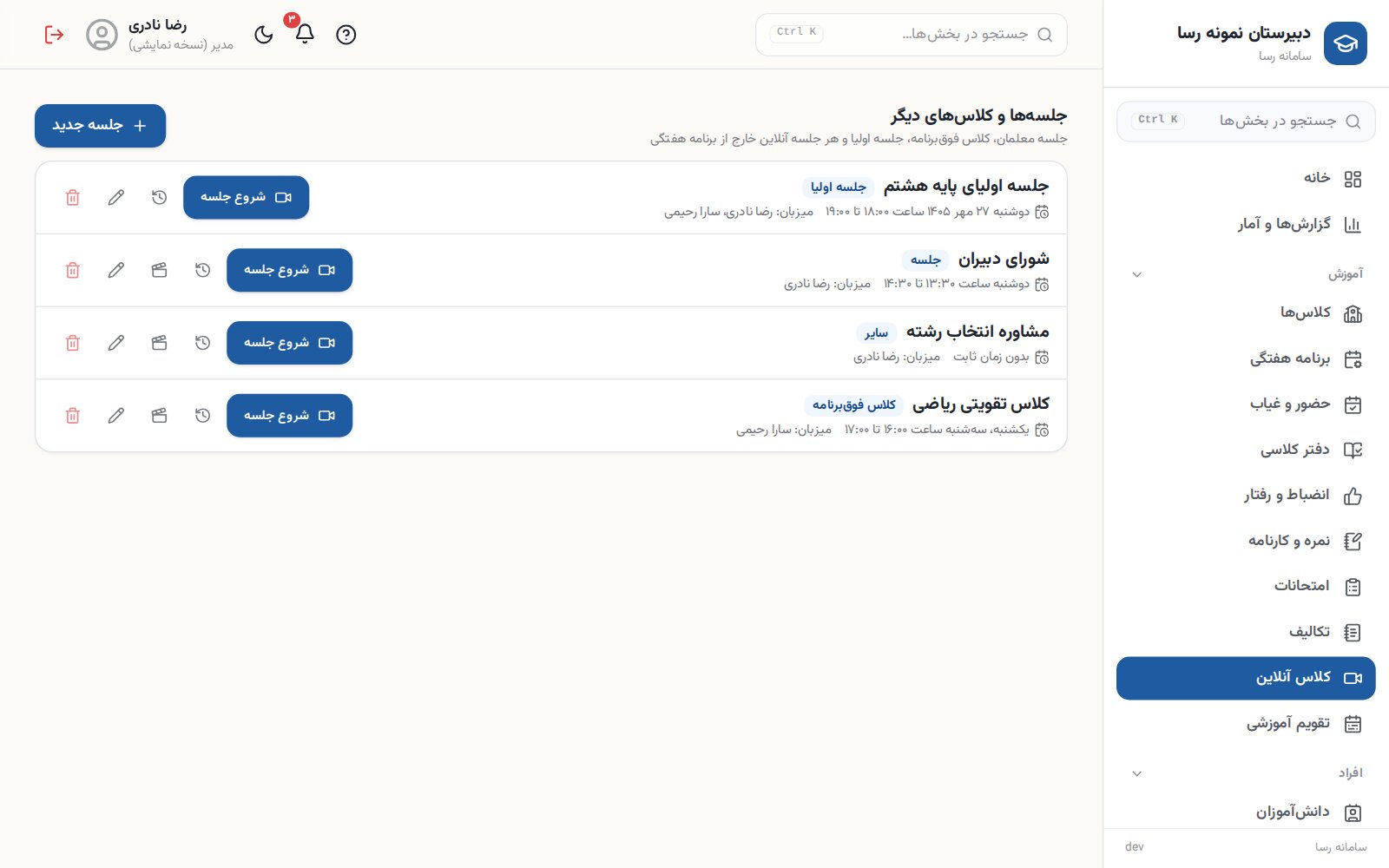Viewport: 1389px width, 868px height.
Task: Open recordings icon for کلاس تقویتی ریاضی
Action: click(x=159, y=416)
